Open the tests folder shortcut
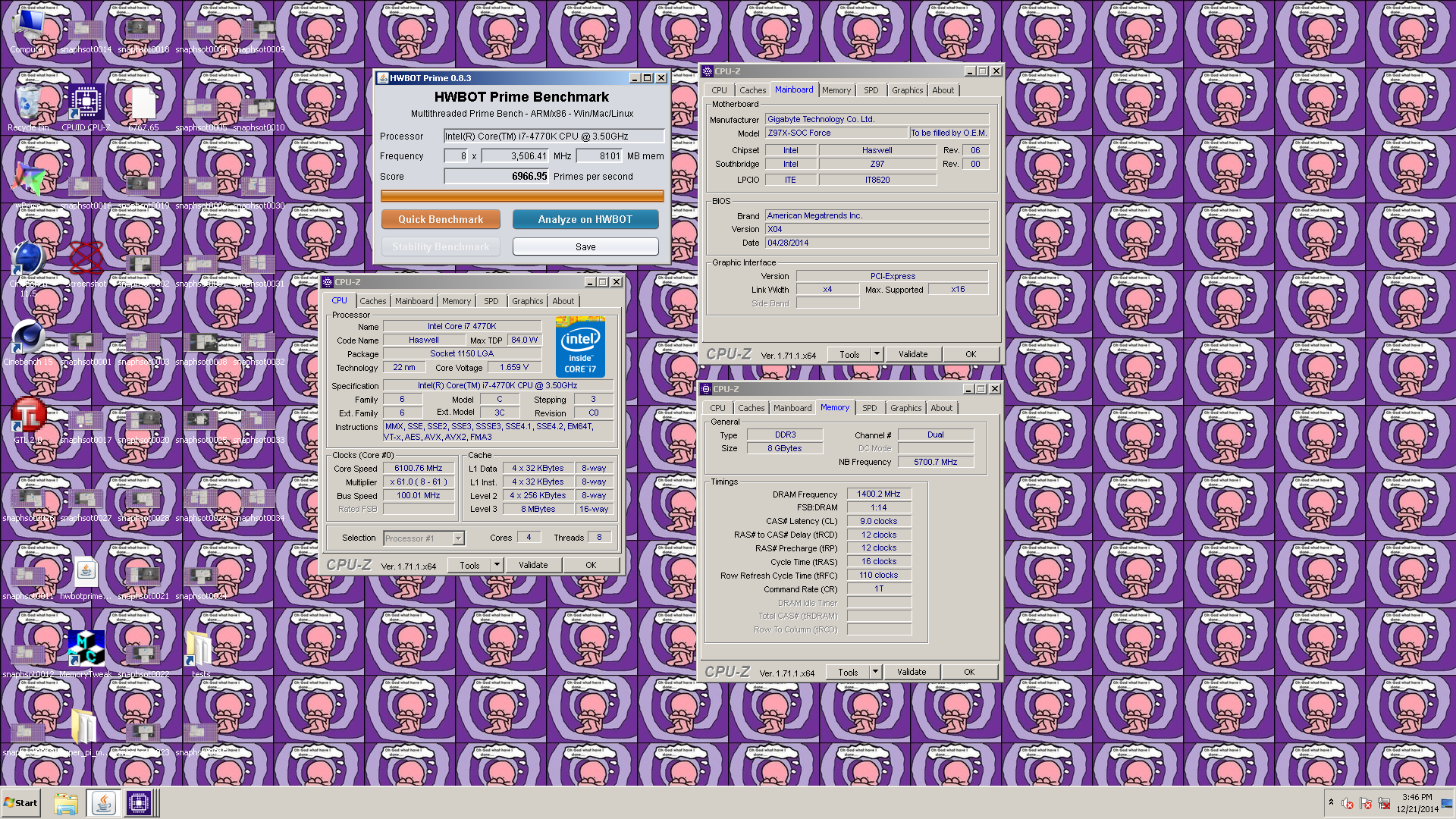 coord(201,654)
